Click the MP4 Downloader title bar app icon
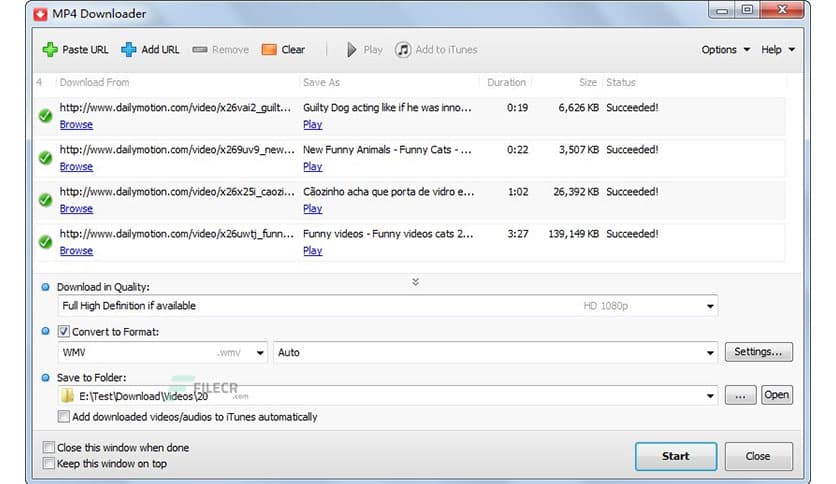 click(40, 14)
